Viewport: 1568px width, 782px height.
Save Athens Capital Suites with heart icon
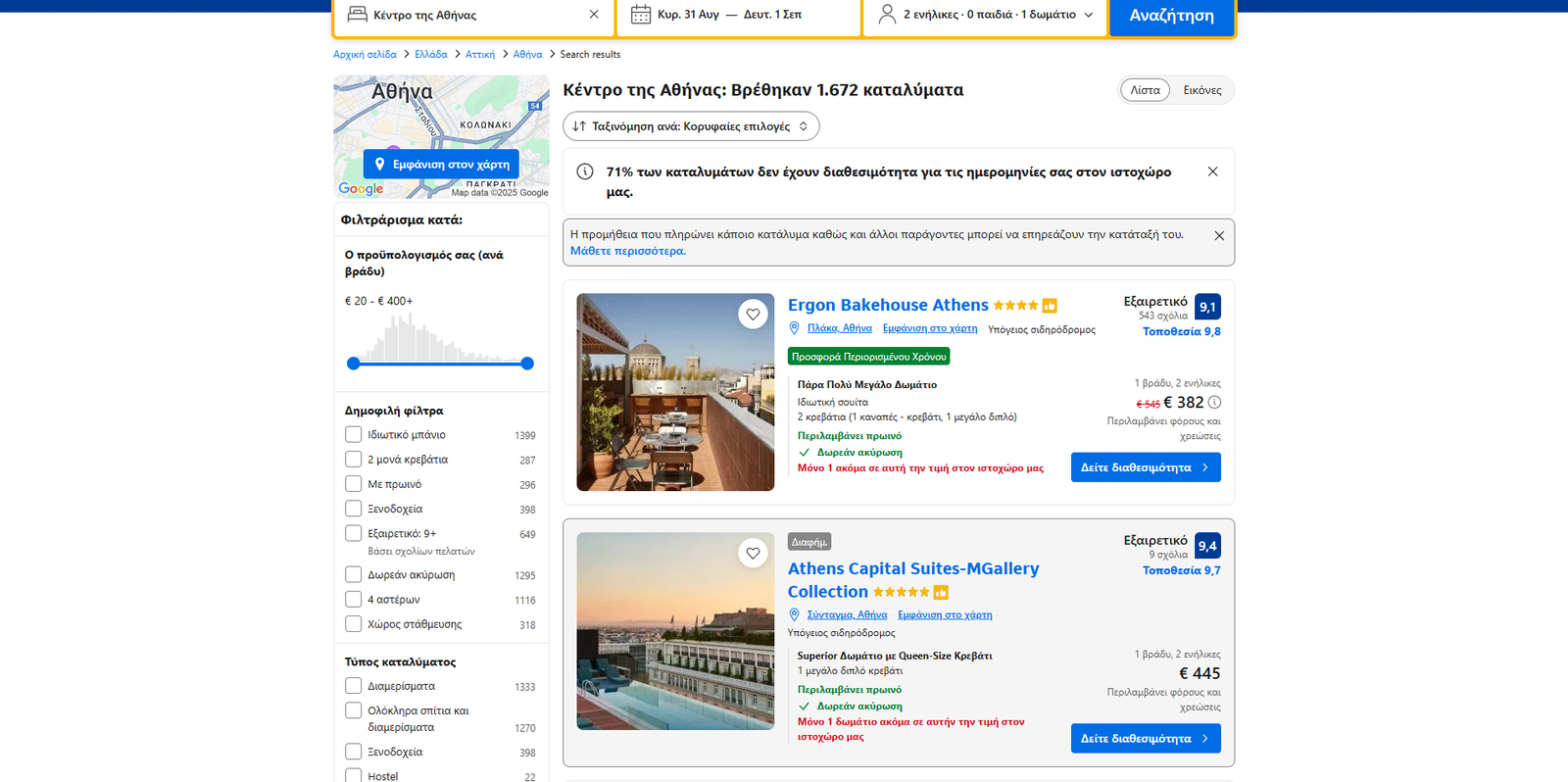point(753,554)
